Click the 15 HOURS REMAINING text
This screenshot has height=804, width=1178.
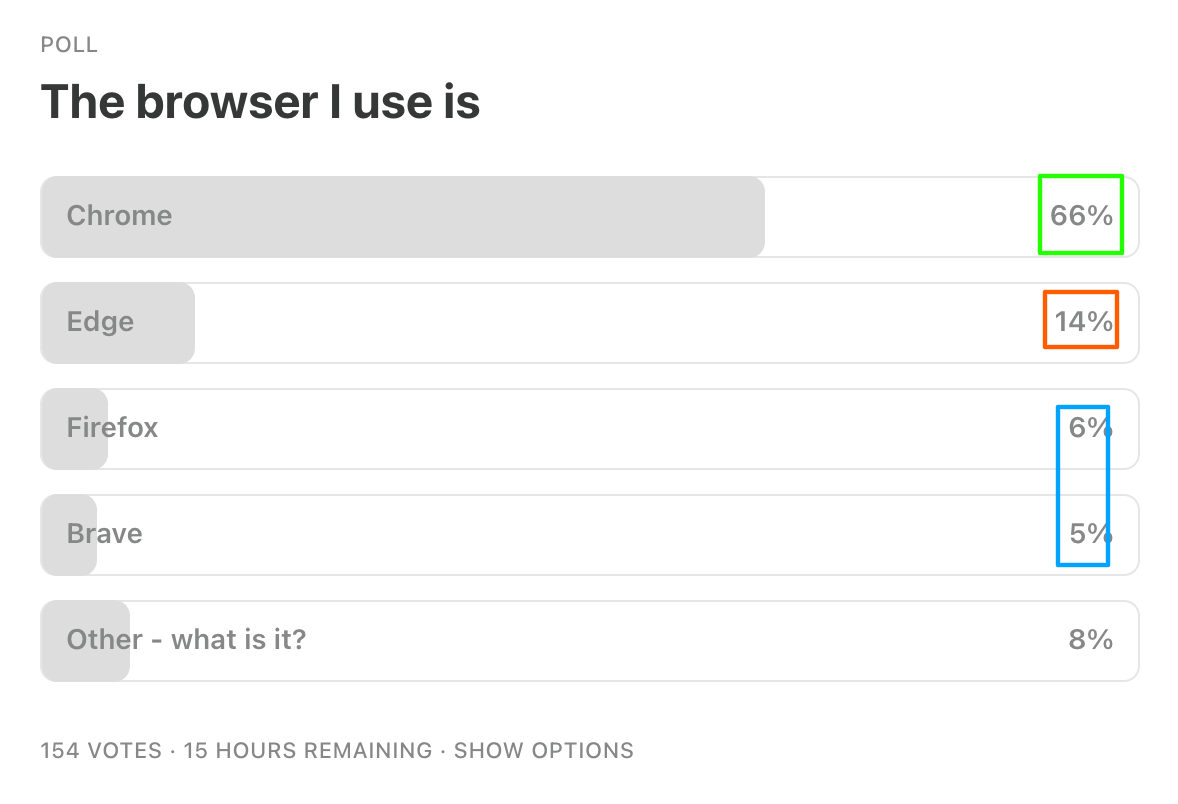[308, 750]
